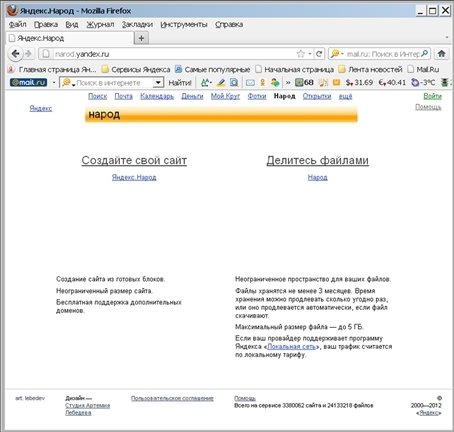Click the Локальная сеть link
Image resolution: width=454 pixels, height=432 pixels.
click(x=291, y=347)
